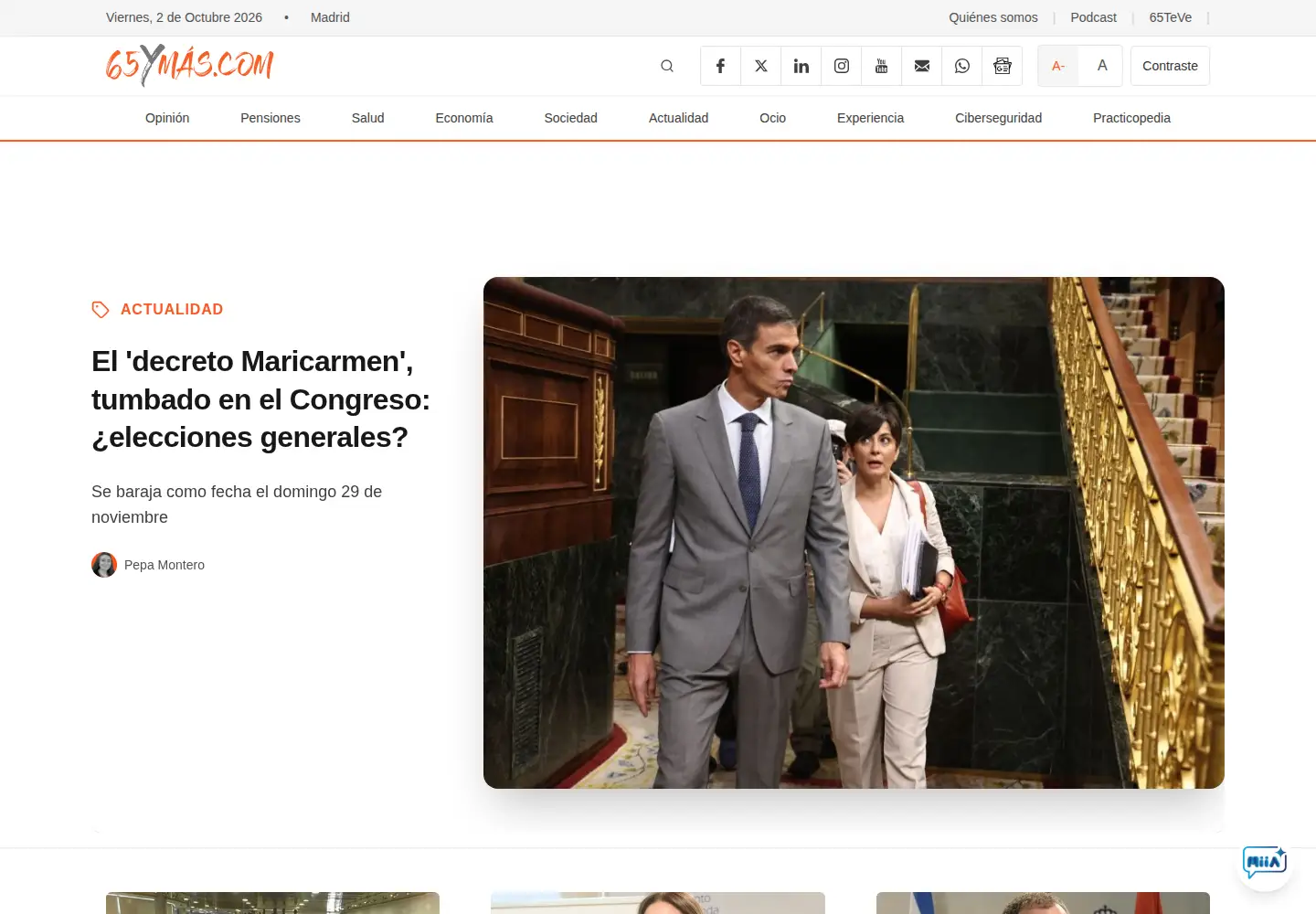Click the ACTUALIDAD category label
The height and width of the screenshot is (914, 1316).
click(x=172, y=310)
